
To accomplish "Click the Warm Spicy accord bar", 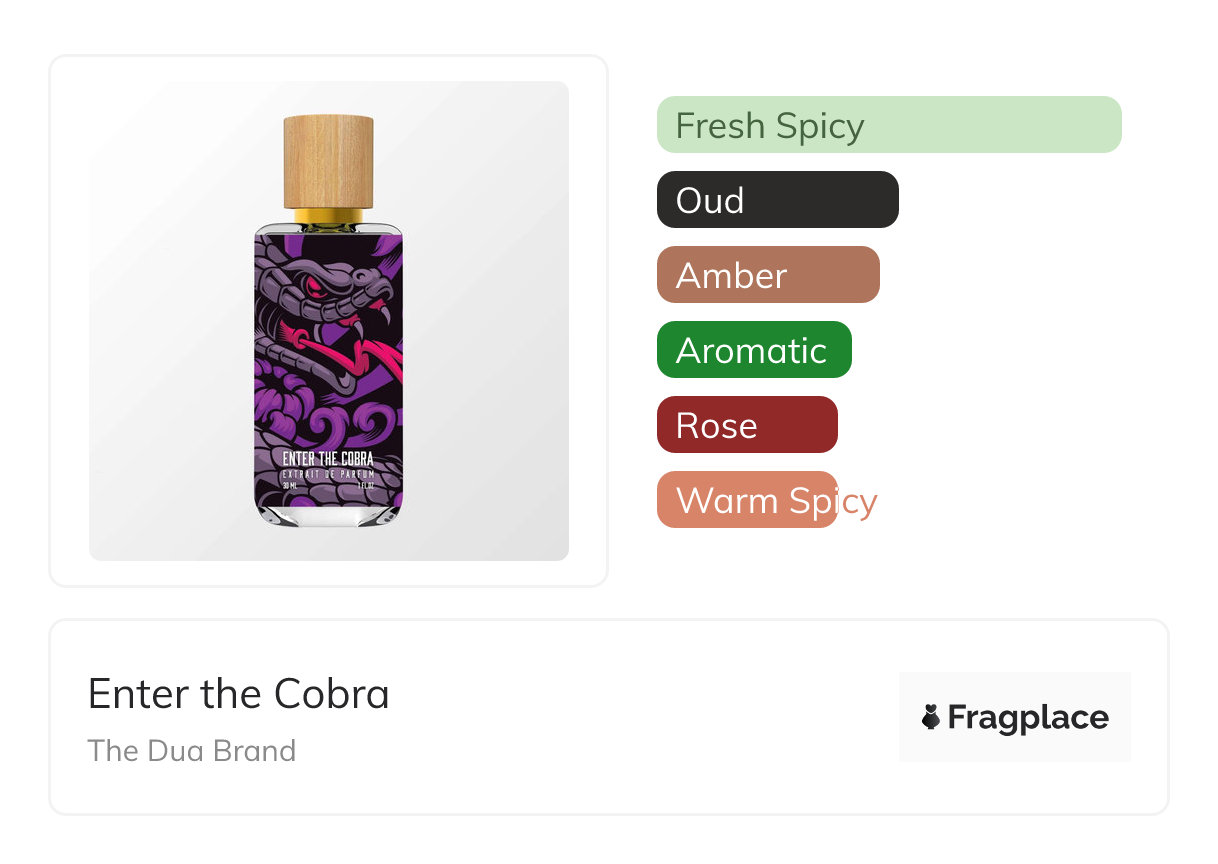I will 746,500.
